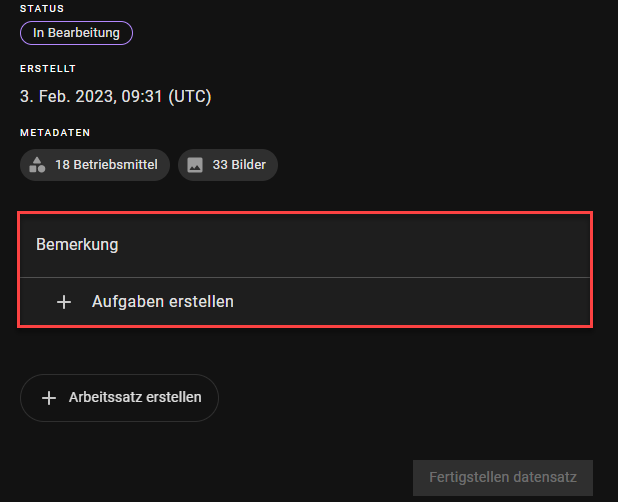Screen dimensions: 618x502
Task: Click the ERSTELLT heading label
Action: (x=48, y=69)
